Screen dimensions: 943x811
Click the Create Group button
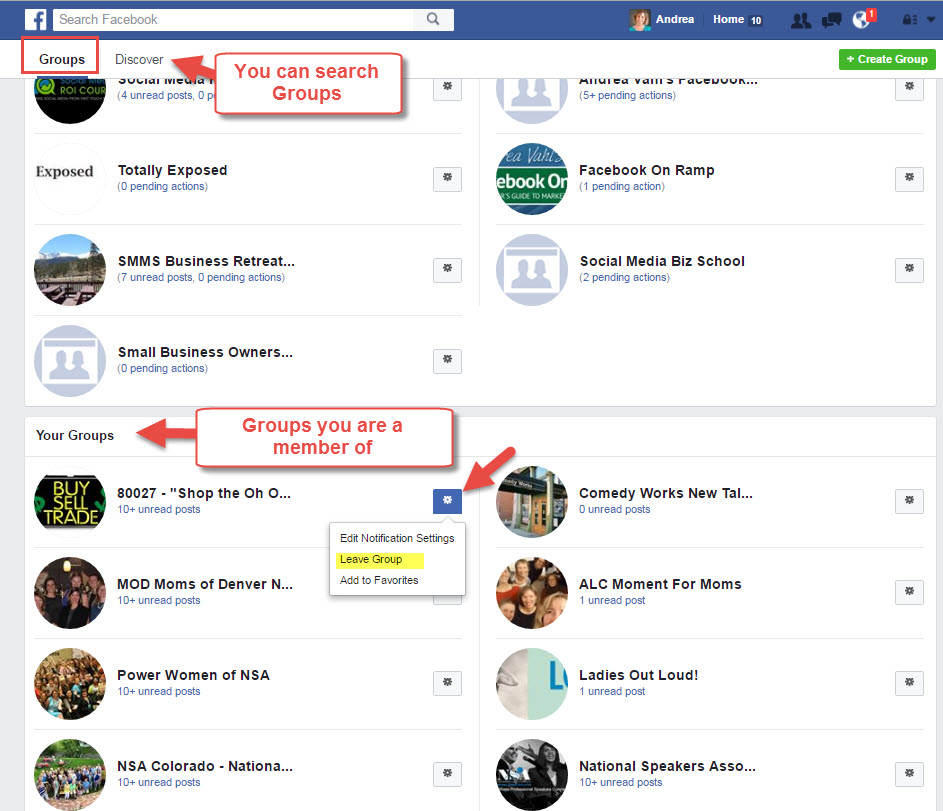[887, 59]
